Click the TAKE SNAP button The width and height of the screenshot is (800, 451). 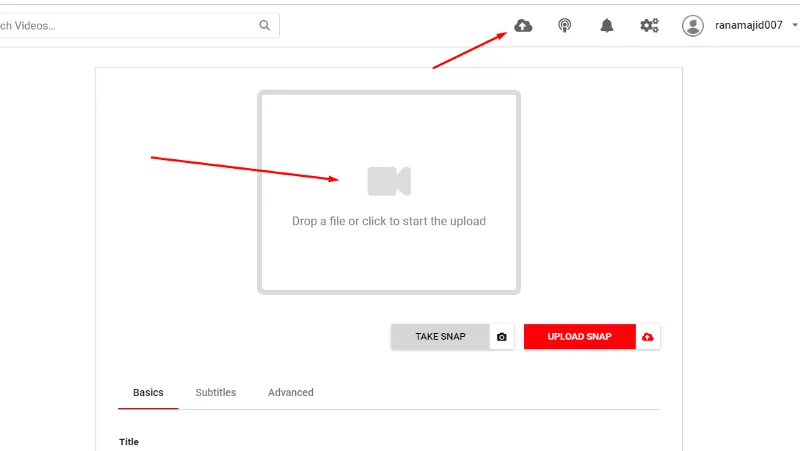point(440,337)
